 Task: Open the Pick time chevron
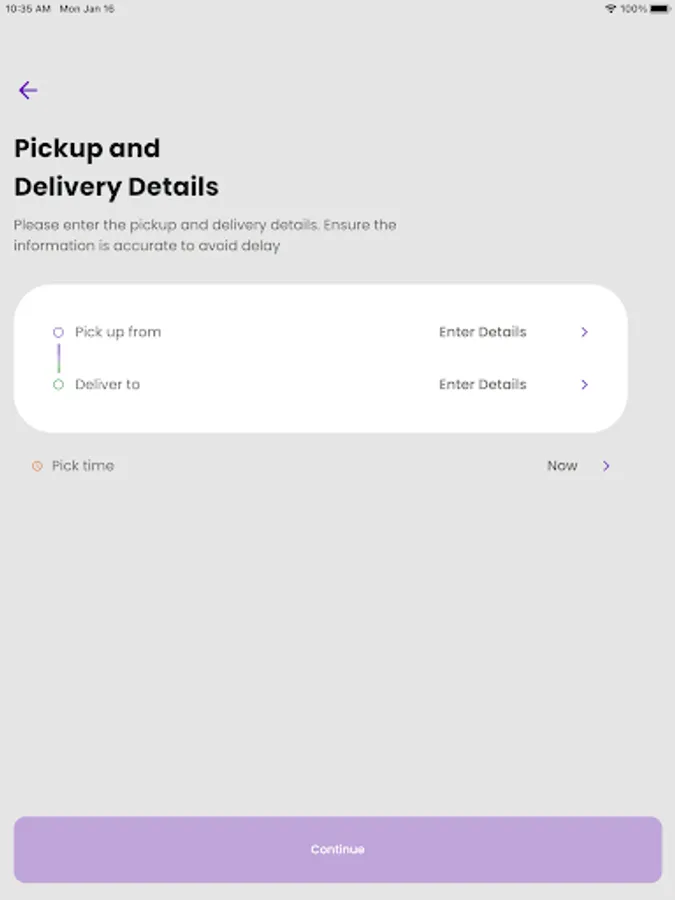pos(606,466)
